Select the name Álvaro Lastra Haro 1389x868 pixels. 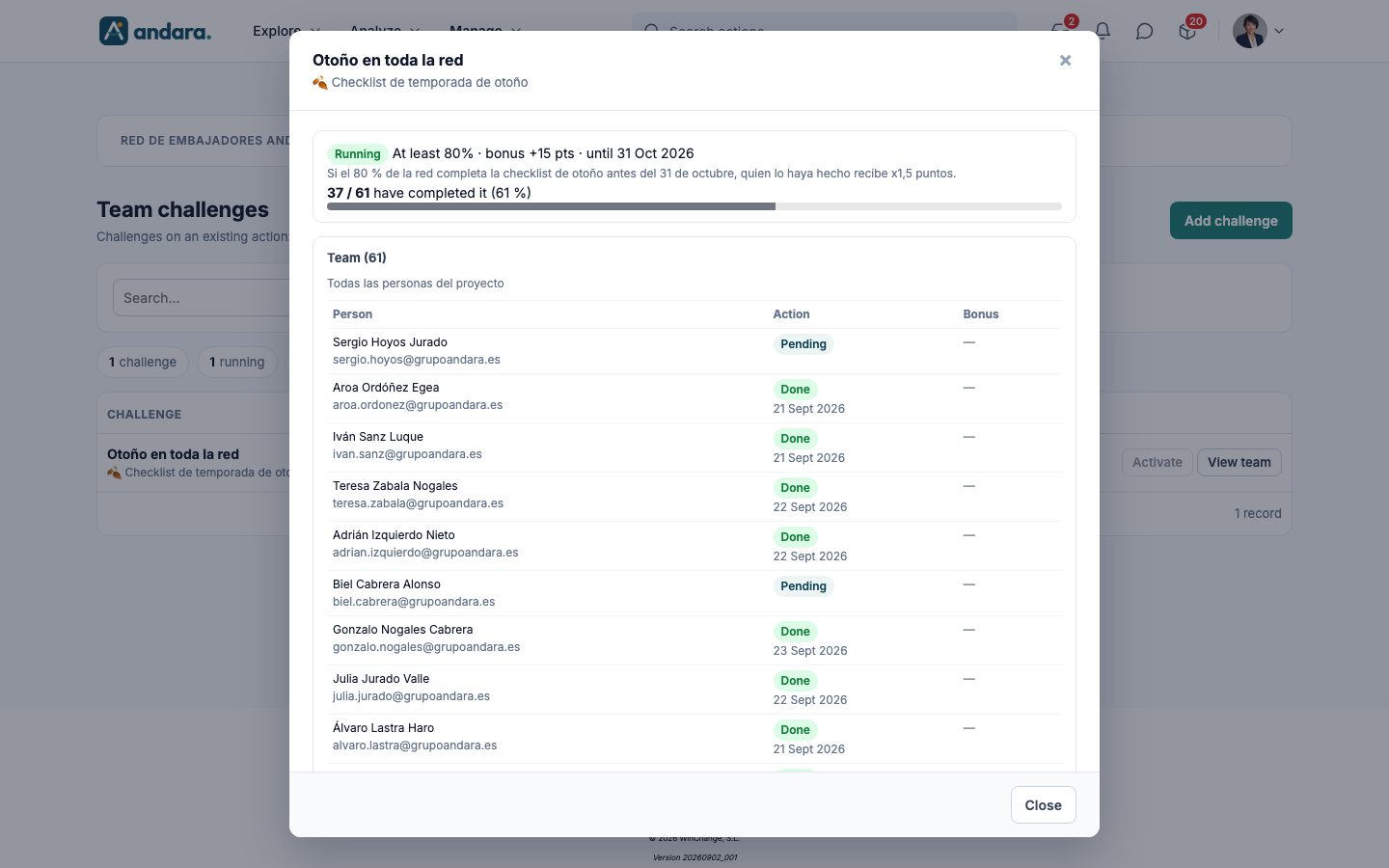click(383, 728)
